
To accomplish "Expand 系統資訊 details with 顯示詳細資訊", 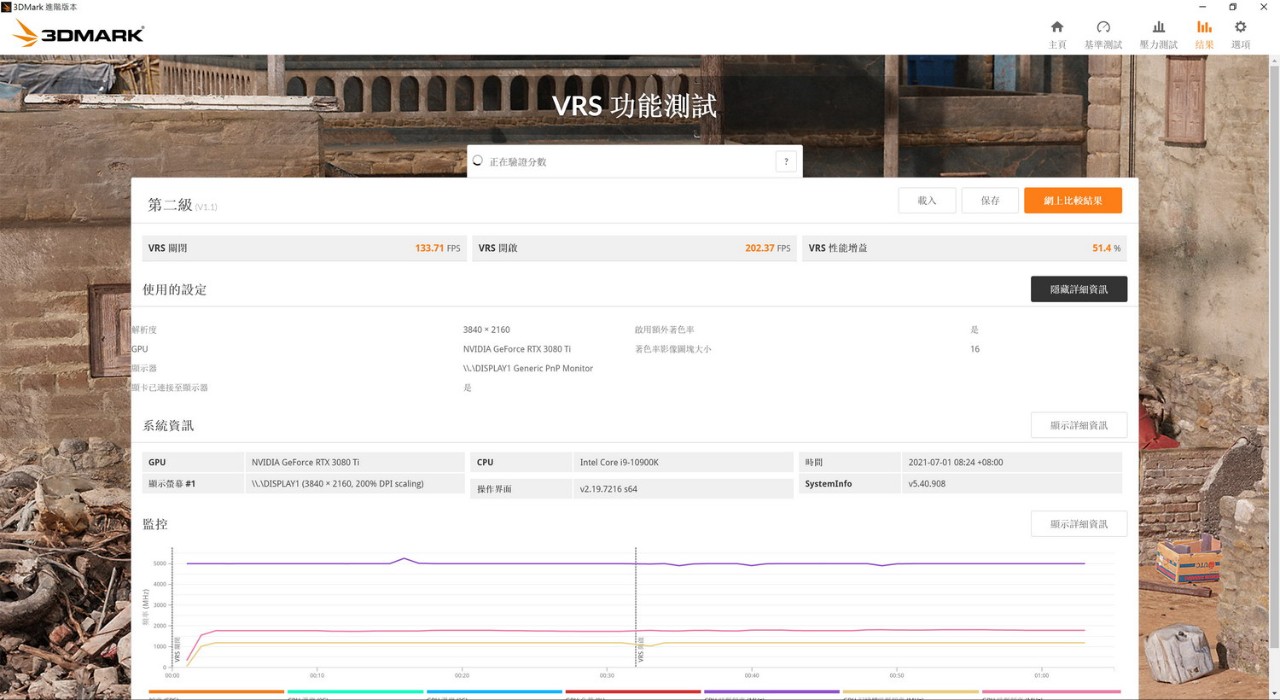I will coord(1079,425).
